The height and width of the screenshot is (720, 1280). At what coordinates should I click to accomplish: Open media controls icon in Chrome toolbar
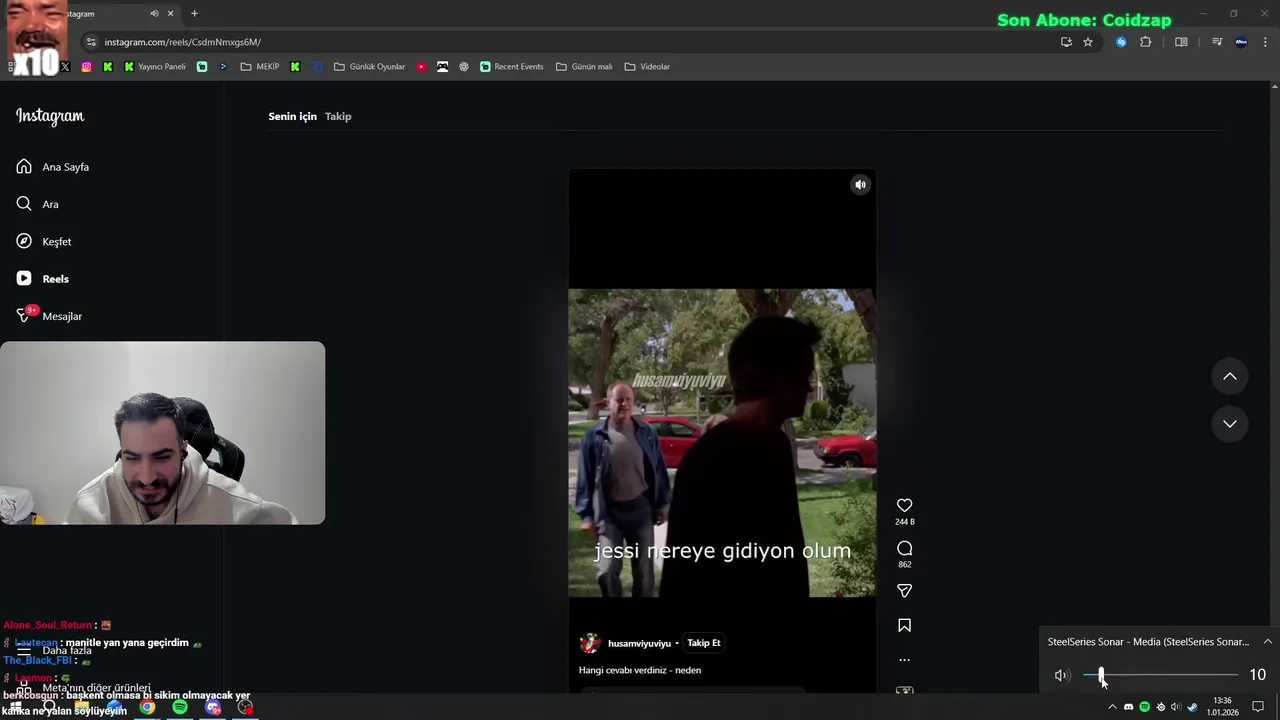tap(1217, 42)
